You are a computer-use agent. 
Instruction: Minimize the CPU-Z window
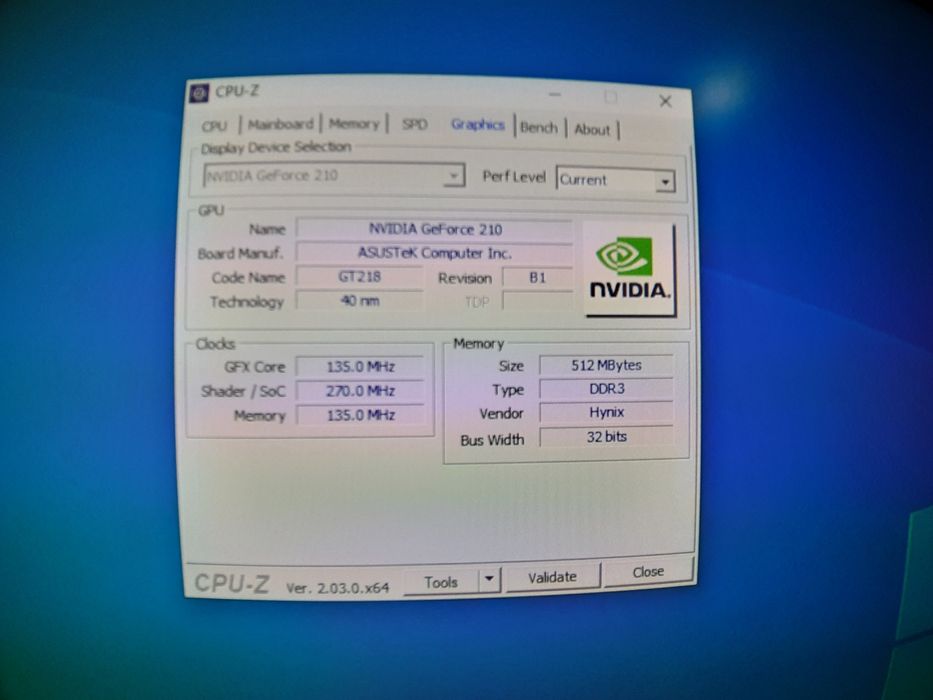coord(555,95)
